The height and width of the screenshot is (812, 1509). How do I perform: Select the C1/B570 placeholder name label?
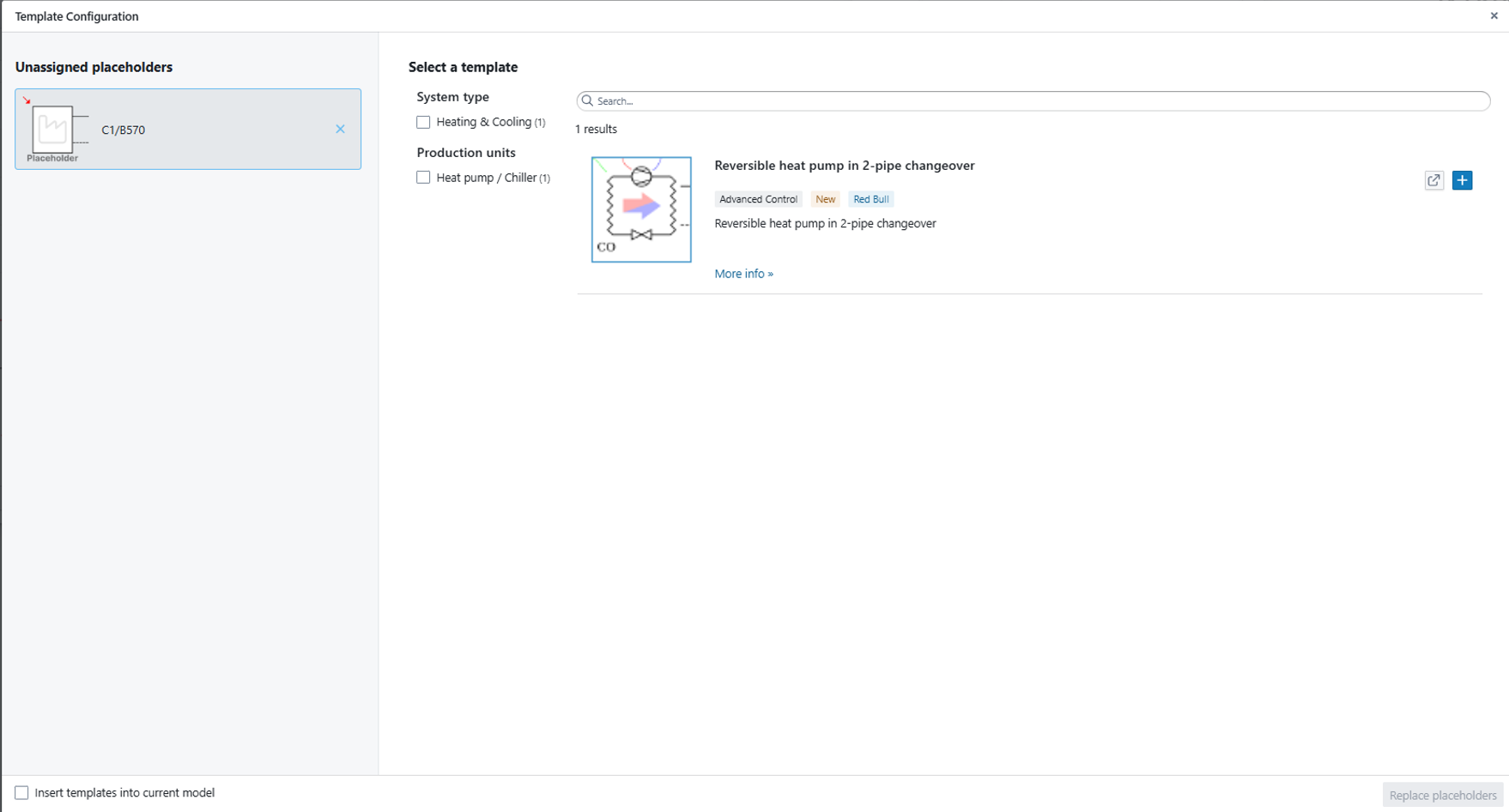(x=124, y=130)
